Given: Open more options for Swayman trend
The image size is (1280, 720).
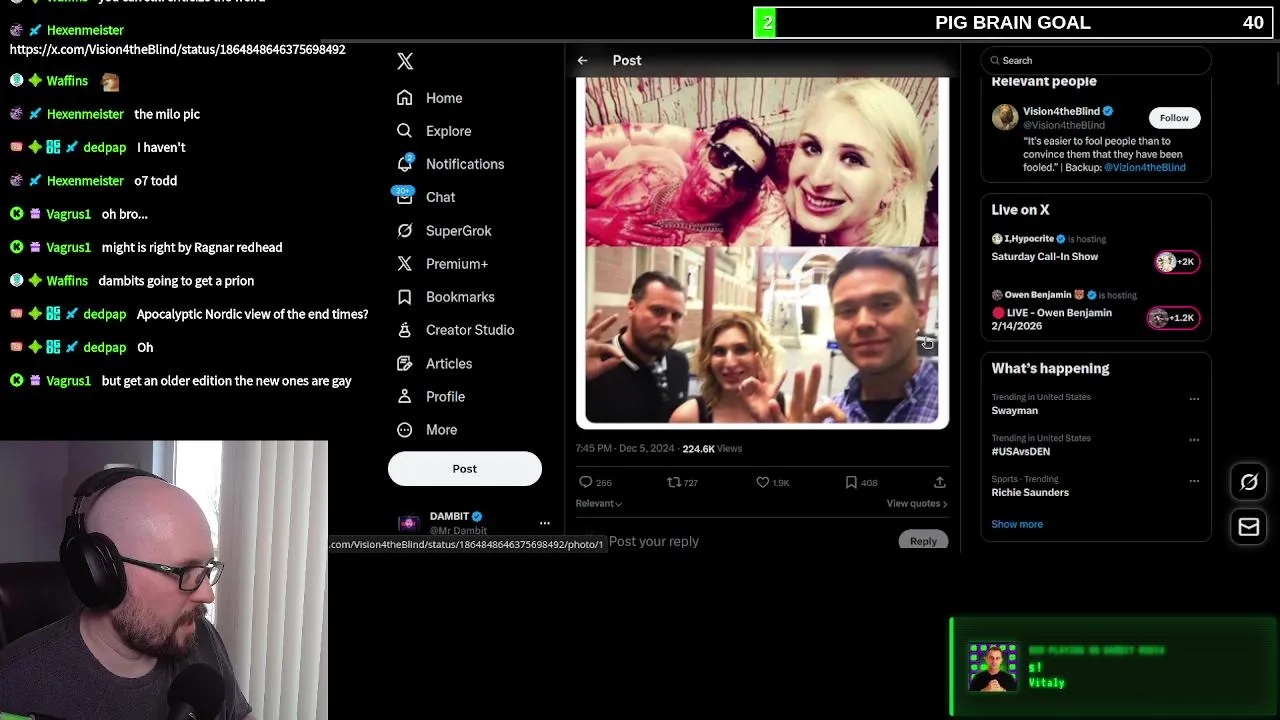Looking at the screenshot, I should tap(1194, 399).
